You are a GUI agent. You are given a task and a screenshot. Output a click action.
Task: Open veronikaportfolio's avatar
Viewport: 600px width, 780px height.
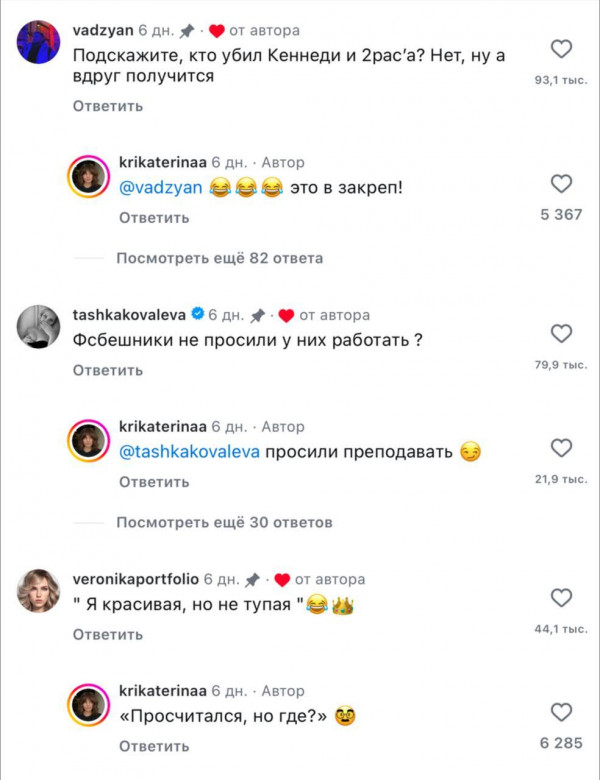coord(38,590)
